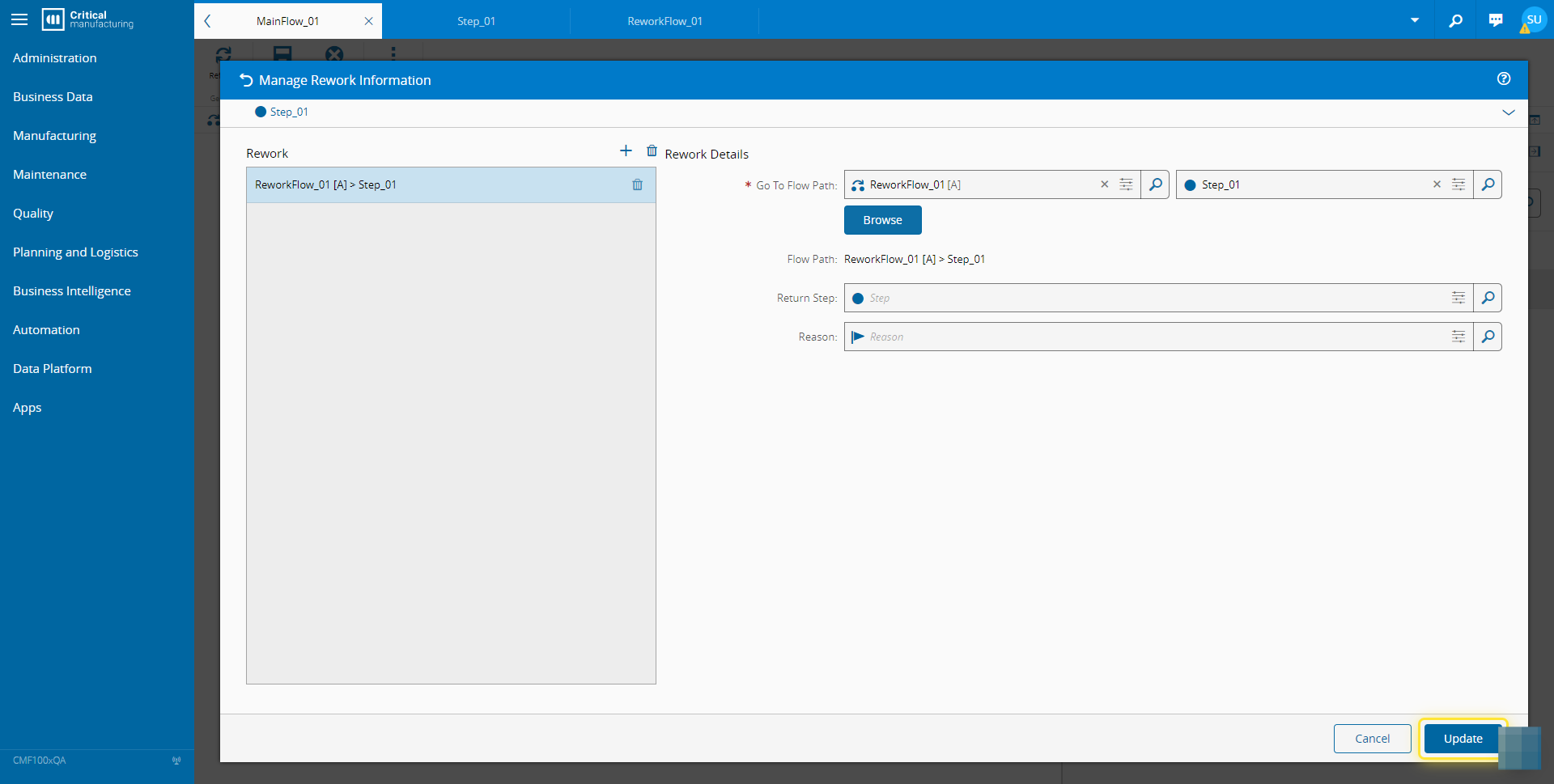This screenshot has height=784, width=1554.
Task: Click the Browse button
Action: pyautogui.click(x=882, y=220)
